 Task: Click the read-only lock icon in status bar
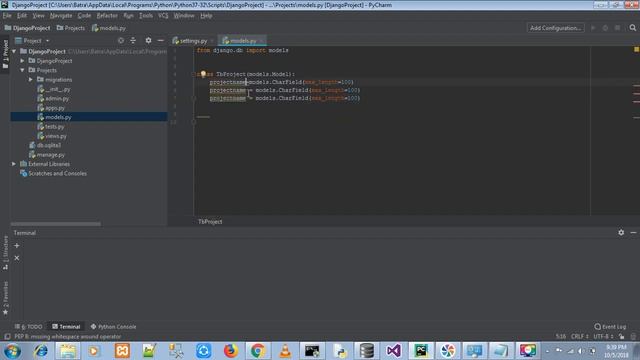(621, 336)
